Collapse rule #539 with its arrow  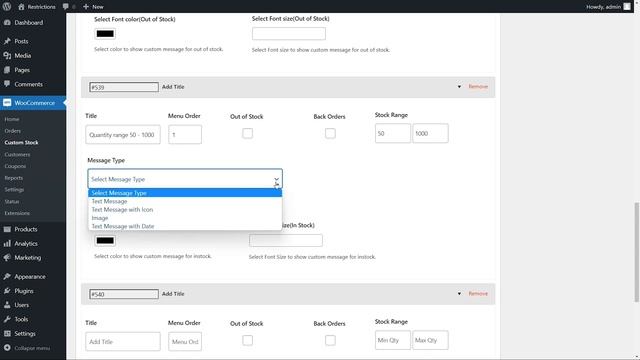tap(459, 87)
